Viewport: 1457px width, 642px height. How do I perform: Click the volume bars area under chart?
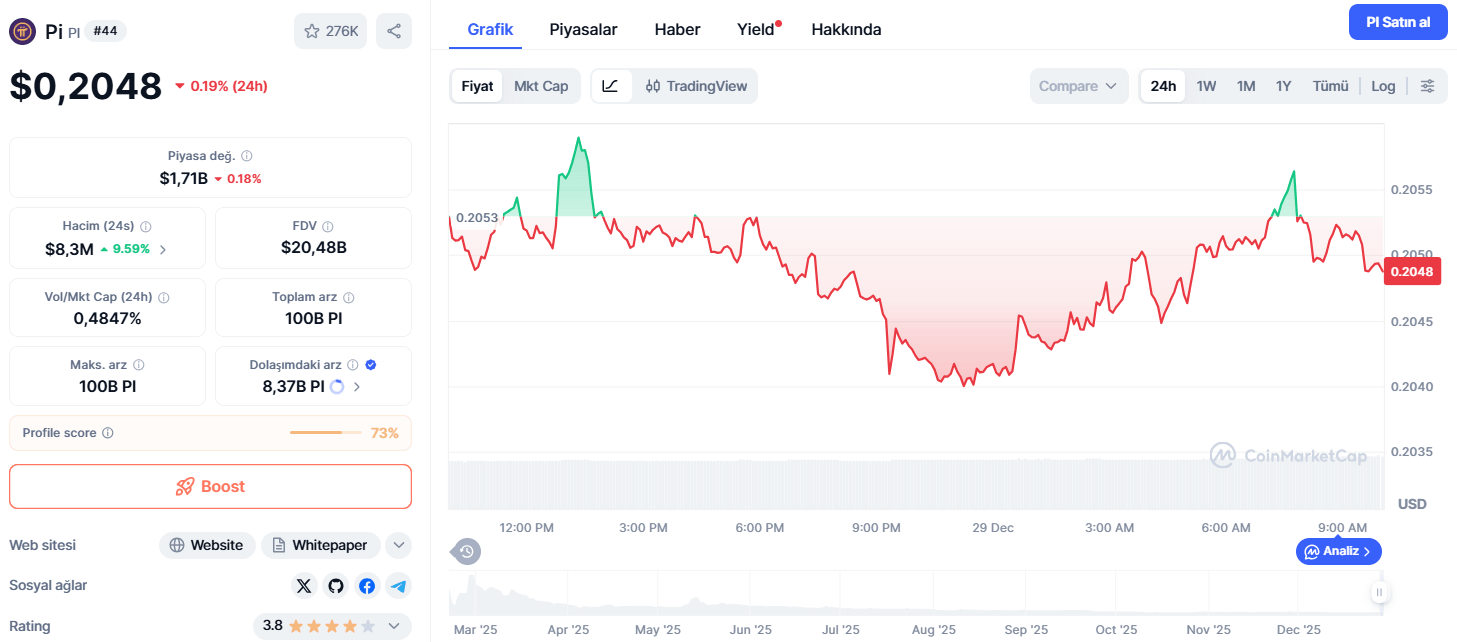coord(916,484)
